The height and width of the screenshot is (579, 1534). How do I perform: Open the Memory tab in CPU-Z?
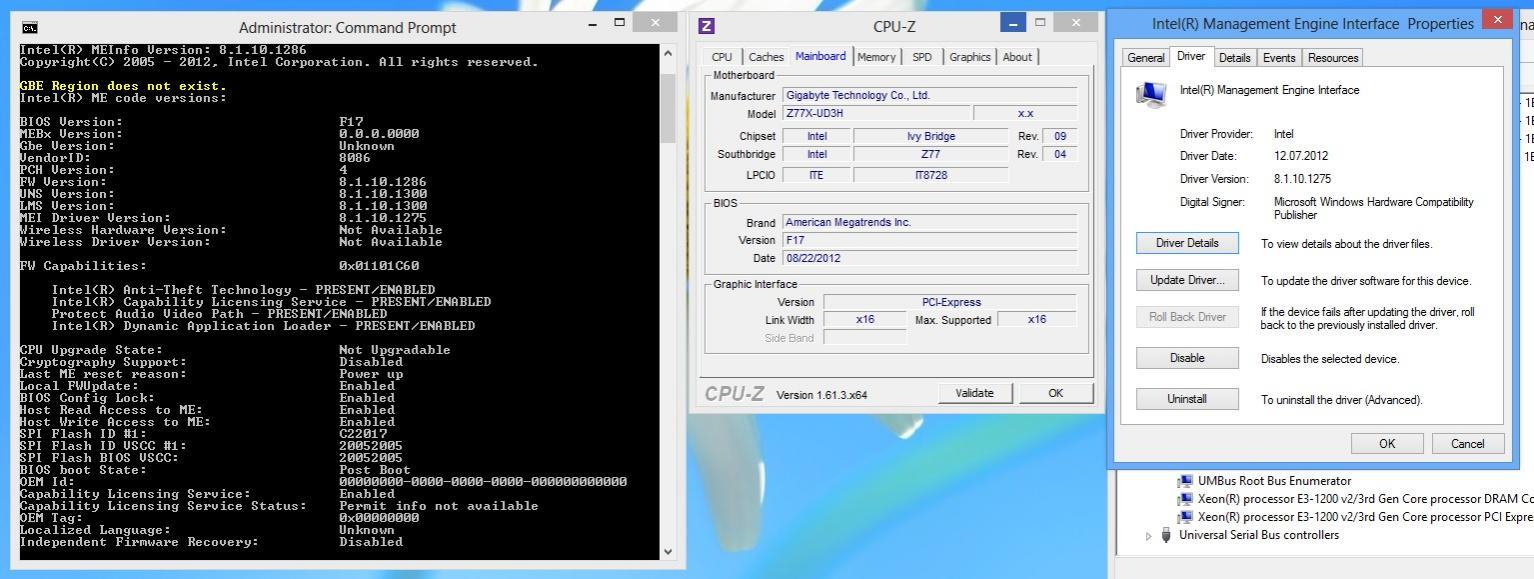(x=876, y=57)
